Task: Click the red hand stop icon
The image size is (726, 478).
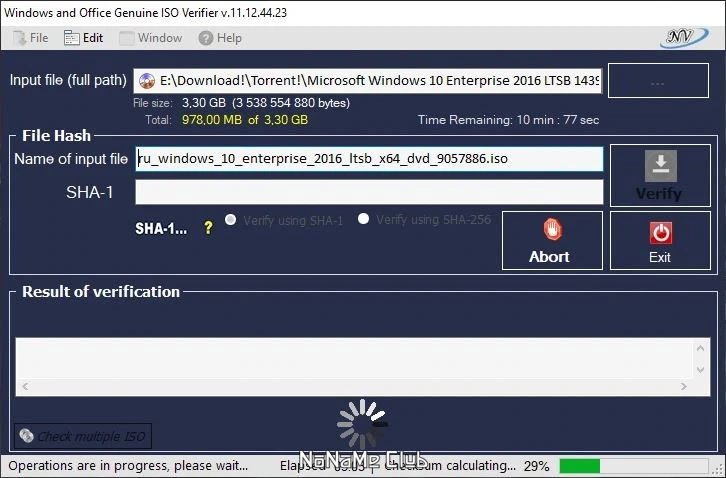Action: tap(552, 230)
